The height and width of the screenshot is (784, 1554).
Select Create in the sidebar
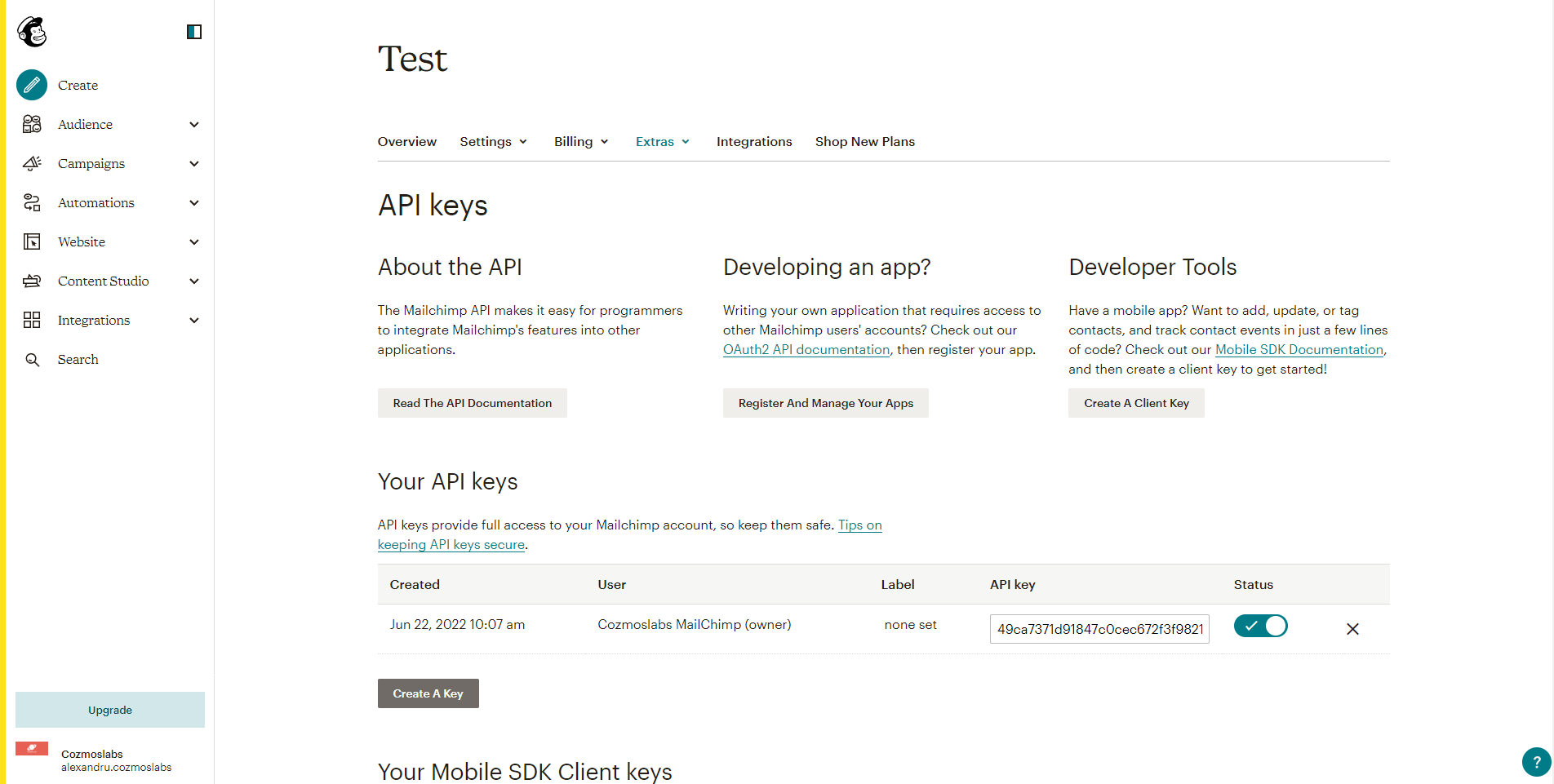[78, 85]
